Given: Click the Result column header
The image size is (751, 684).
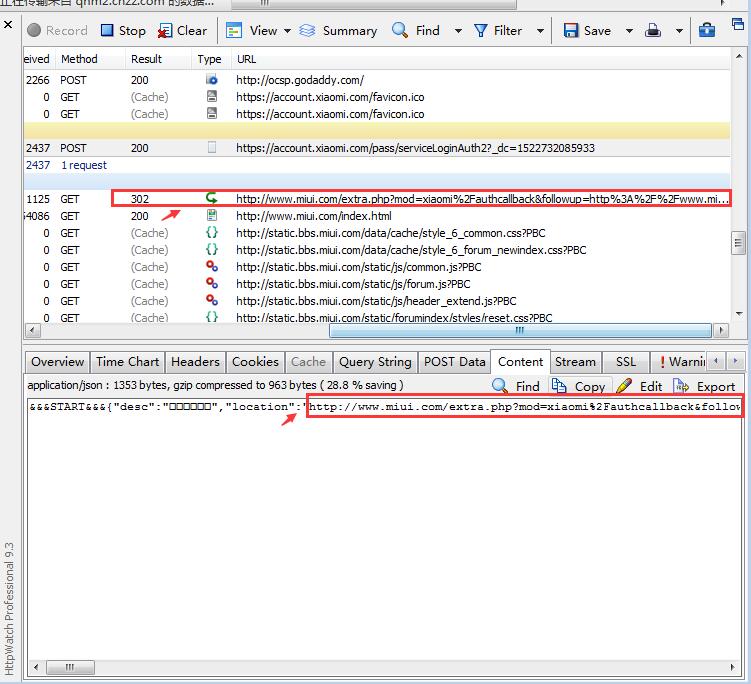Looking at the screenshot, I should tap(147, 59).
